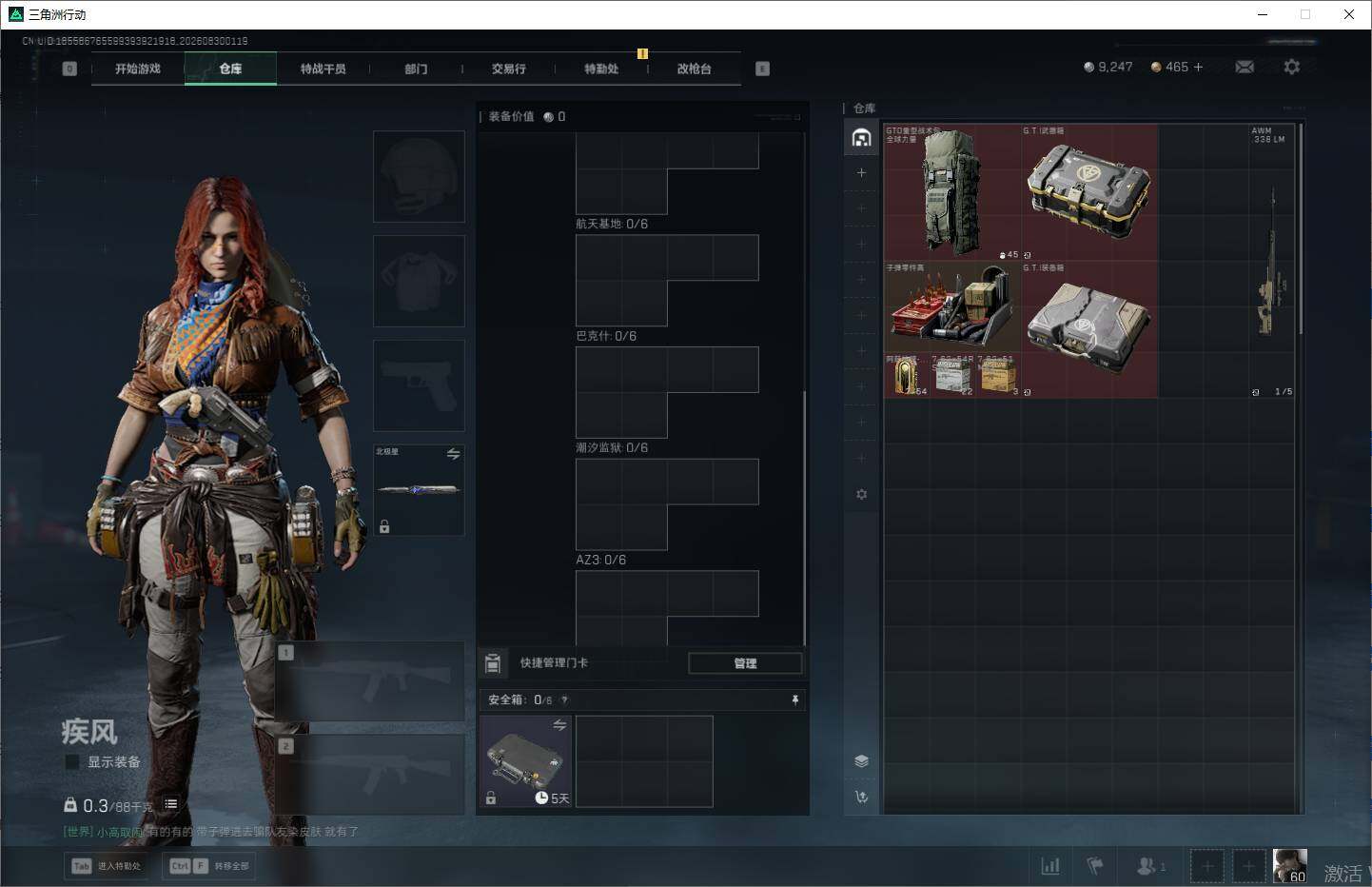This screenshot has height=887, width=1372.
Task: Select the G.T.I weapons case with gold trim
Action: click(x=1089, y=192)
